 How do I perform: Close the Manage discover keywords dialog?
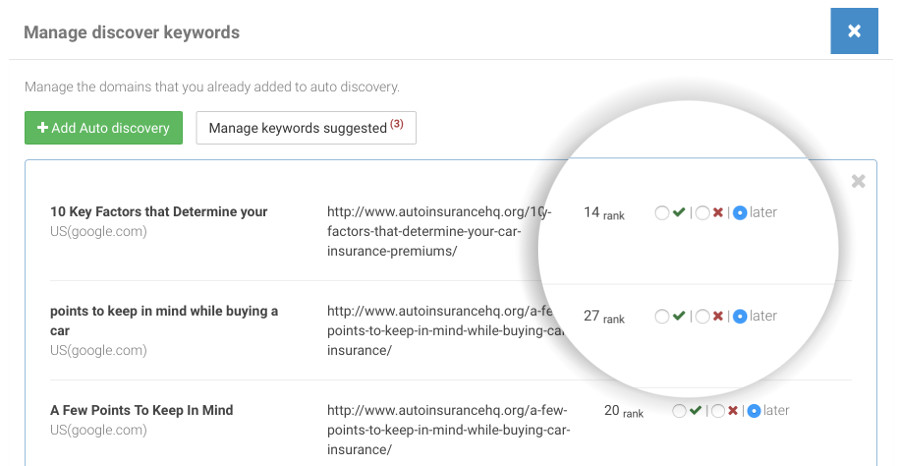tap(854, 31)
